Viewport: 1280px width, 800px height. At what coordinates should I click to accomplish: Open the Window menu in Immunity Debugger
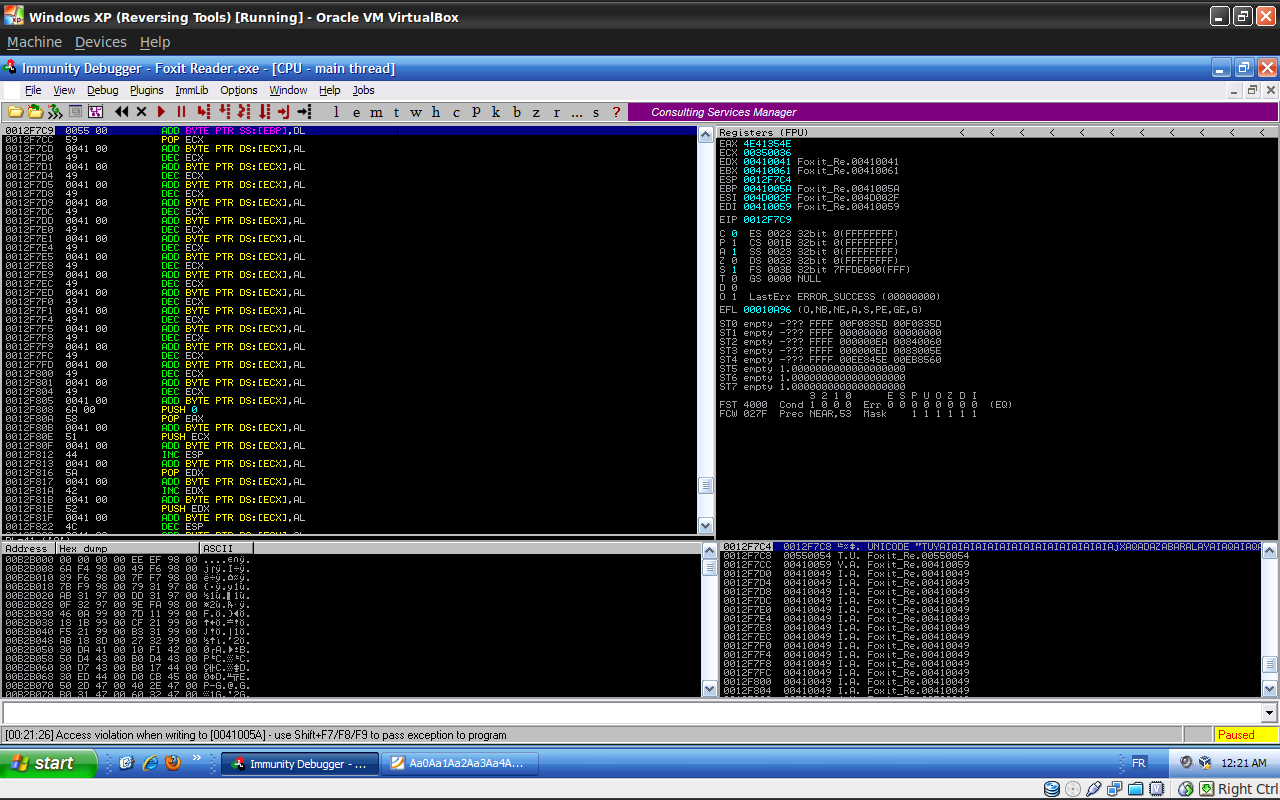[x=288, y=90]
